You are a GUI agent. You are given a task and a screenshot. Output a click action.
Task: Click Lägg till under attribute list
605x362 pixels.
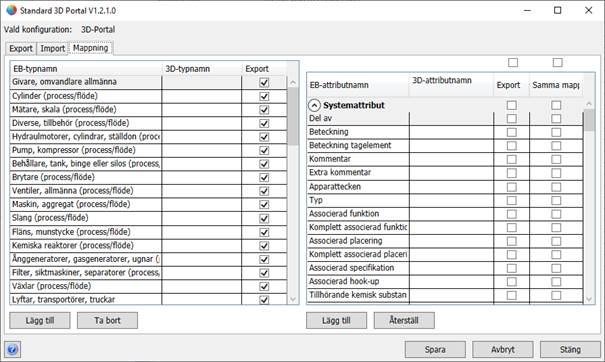(336, 320)
